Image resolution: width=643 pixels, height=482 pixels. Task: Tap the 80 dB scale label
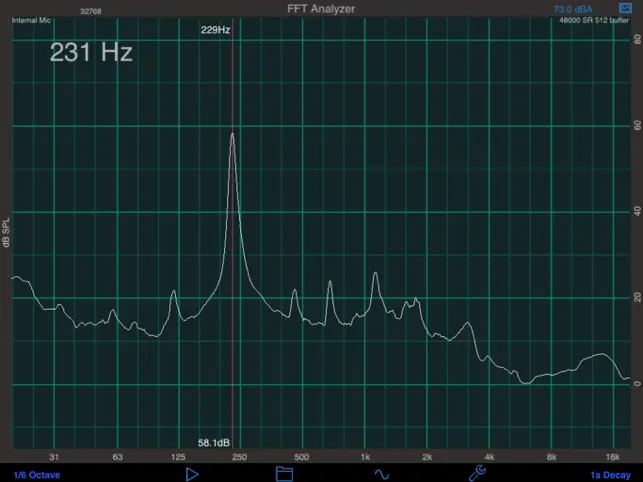637,39
